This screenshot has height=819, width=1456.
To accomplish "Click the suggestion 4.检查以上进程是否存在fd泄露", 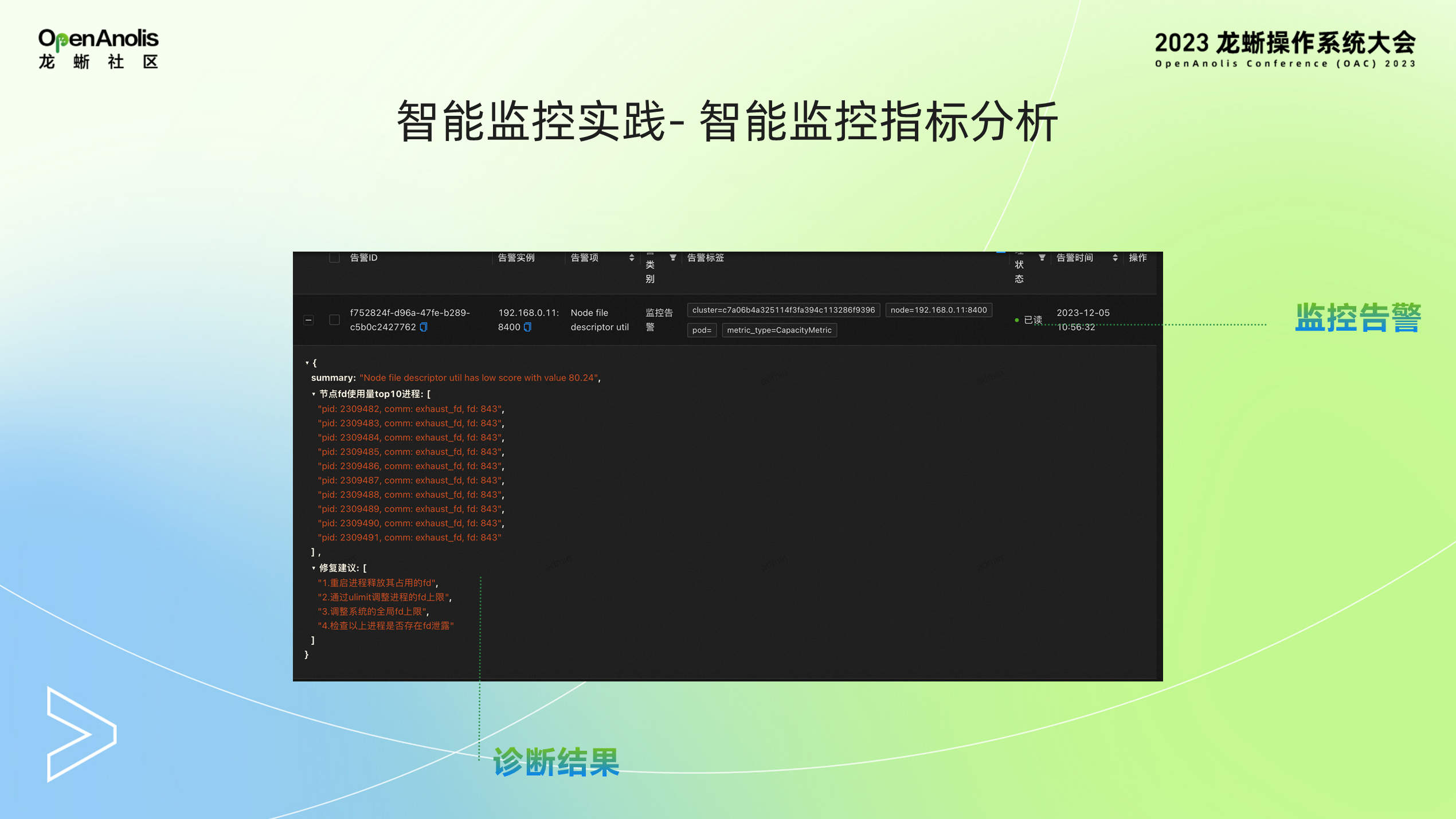I will (x=385, y=626).
